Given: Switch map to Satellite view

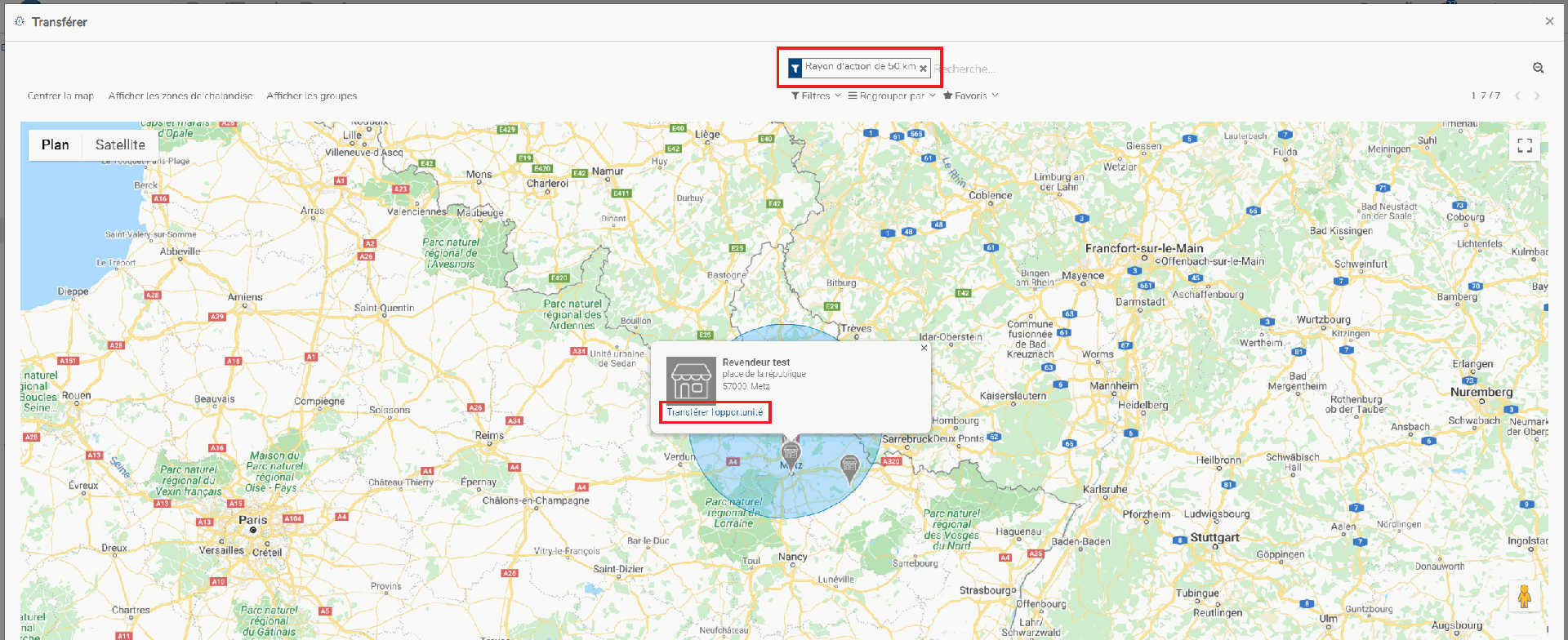Looking at the screenshot, I should click(x=120, y=144).
